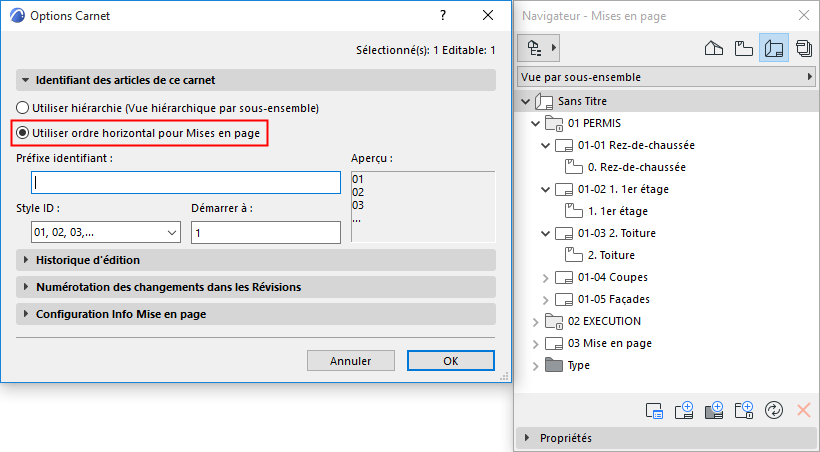This screenshot has height=452, width=820.
Task: Open the Publisher Sets icon in Navigator
Action: pos(803,47)
